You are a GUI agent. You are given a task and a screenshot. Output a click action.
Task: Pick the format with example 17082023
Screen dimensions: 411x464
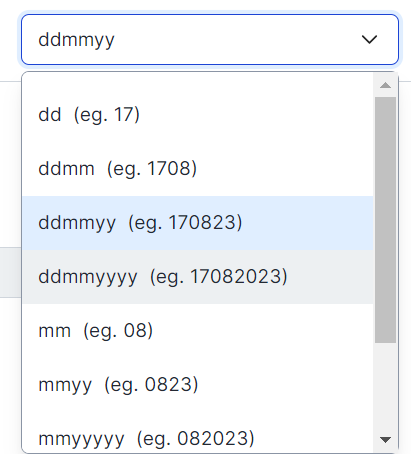click(198, 277)
